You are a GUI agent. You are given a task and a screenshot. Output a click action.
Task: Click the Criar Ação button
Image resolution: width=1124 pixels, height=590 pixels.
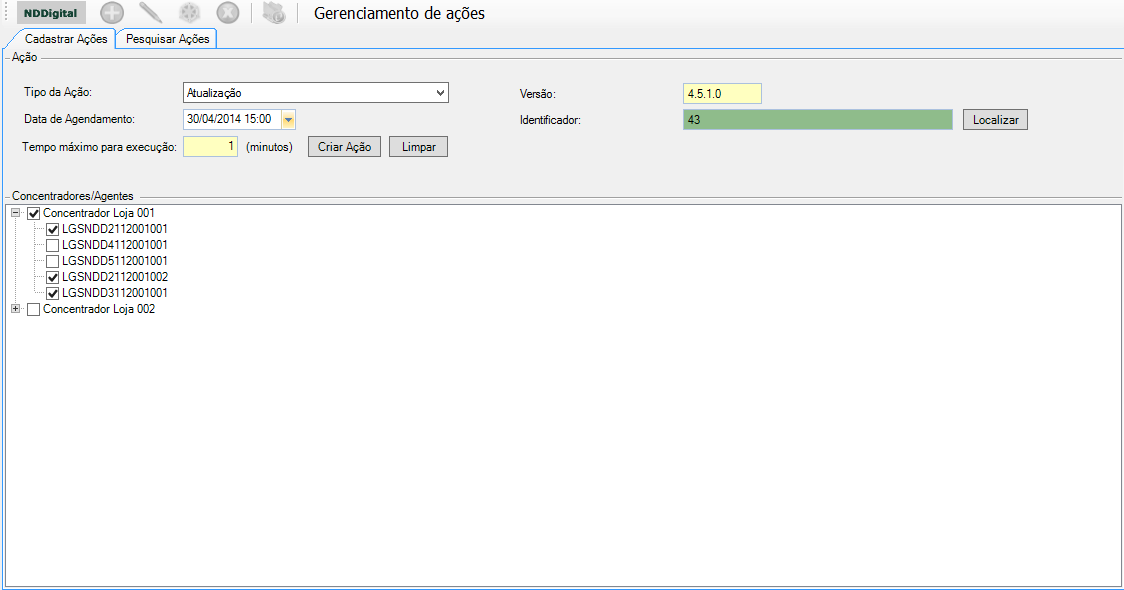(344, 146)
